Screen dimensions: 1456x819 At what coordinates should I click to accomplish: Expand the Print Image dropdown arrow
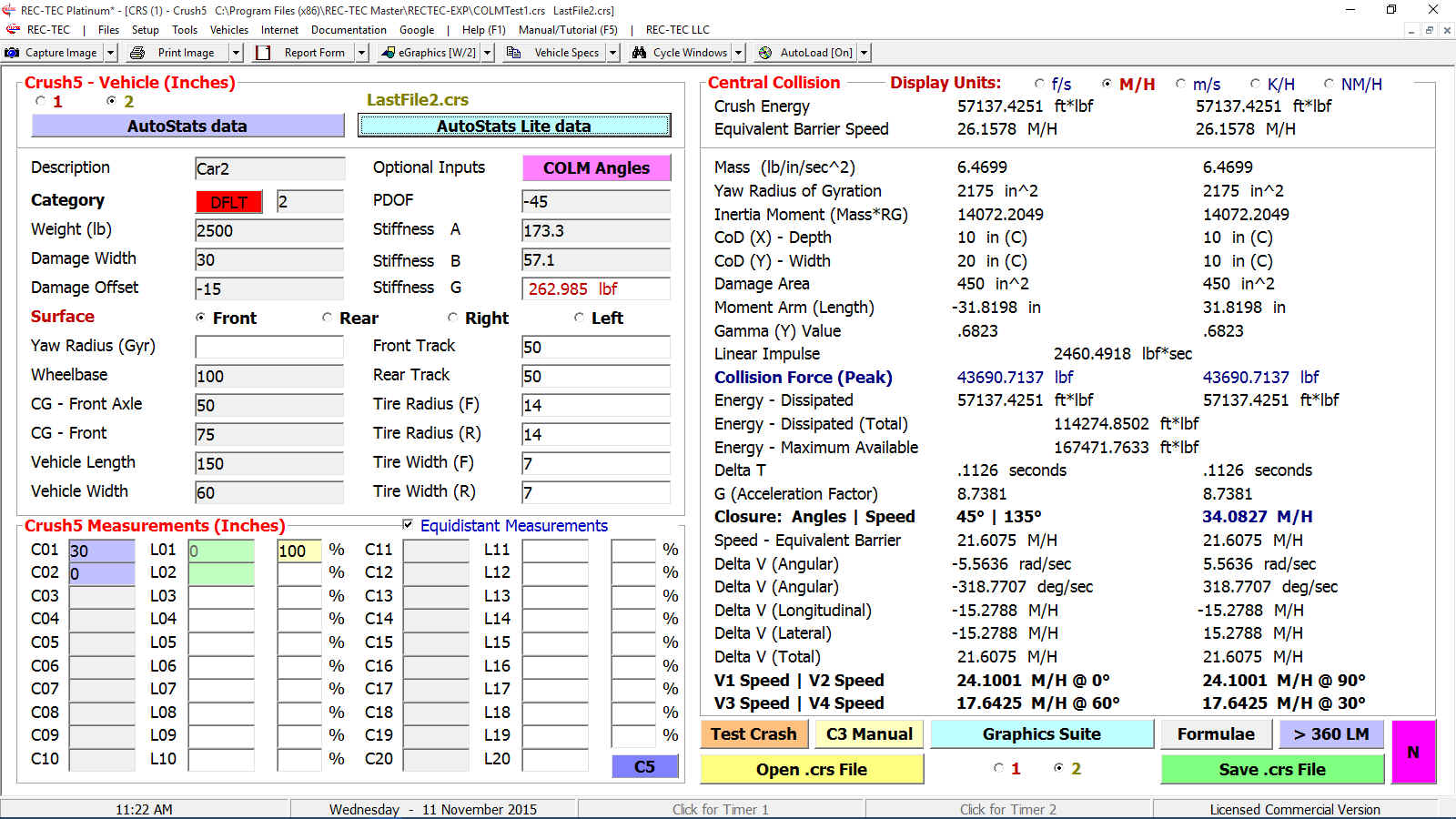236,53
